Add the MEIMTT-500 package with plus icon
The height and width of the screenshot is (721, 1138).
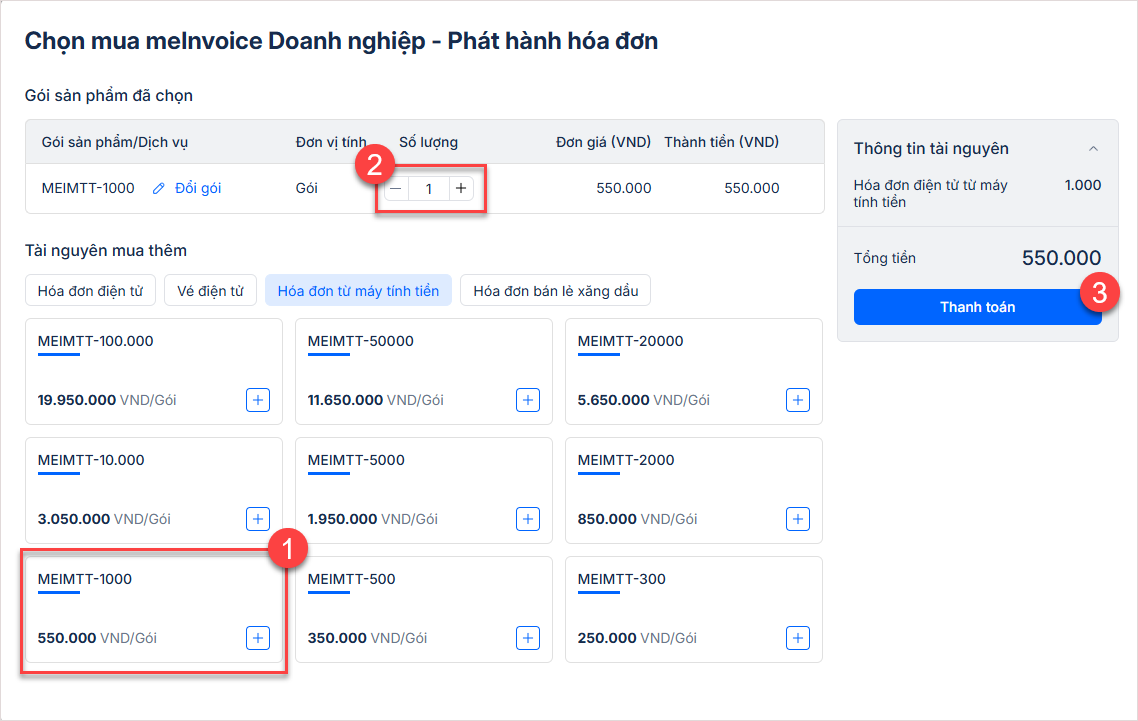[528, 638]
